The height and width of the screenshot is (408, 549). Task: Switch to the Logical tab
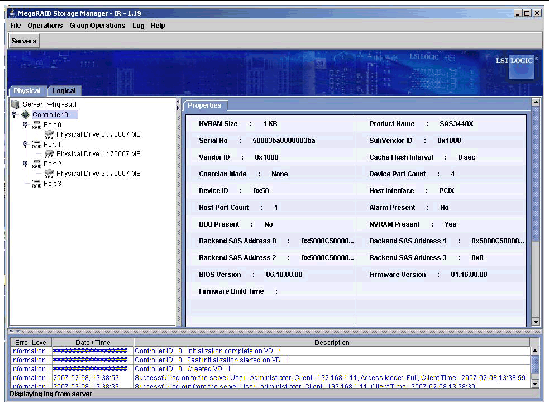pos(64,91)
